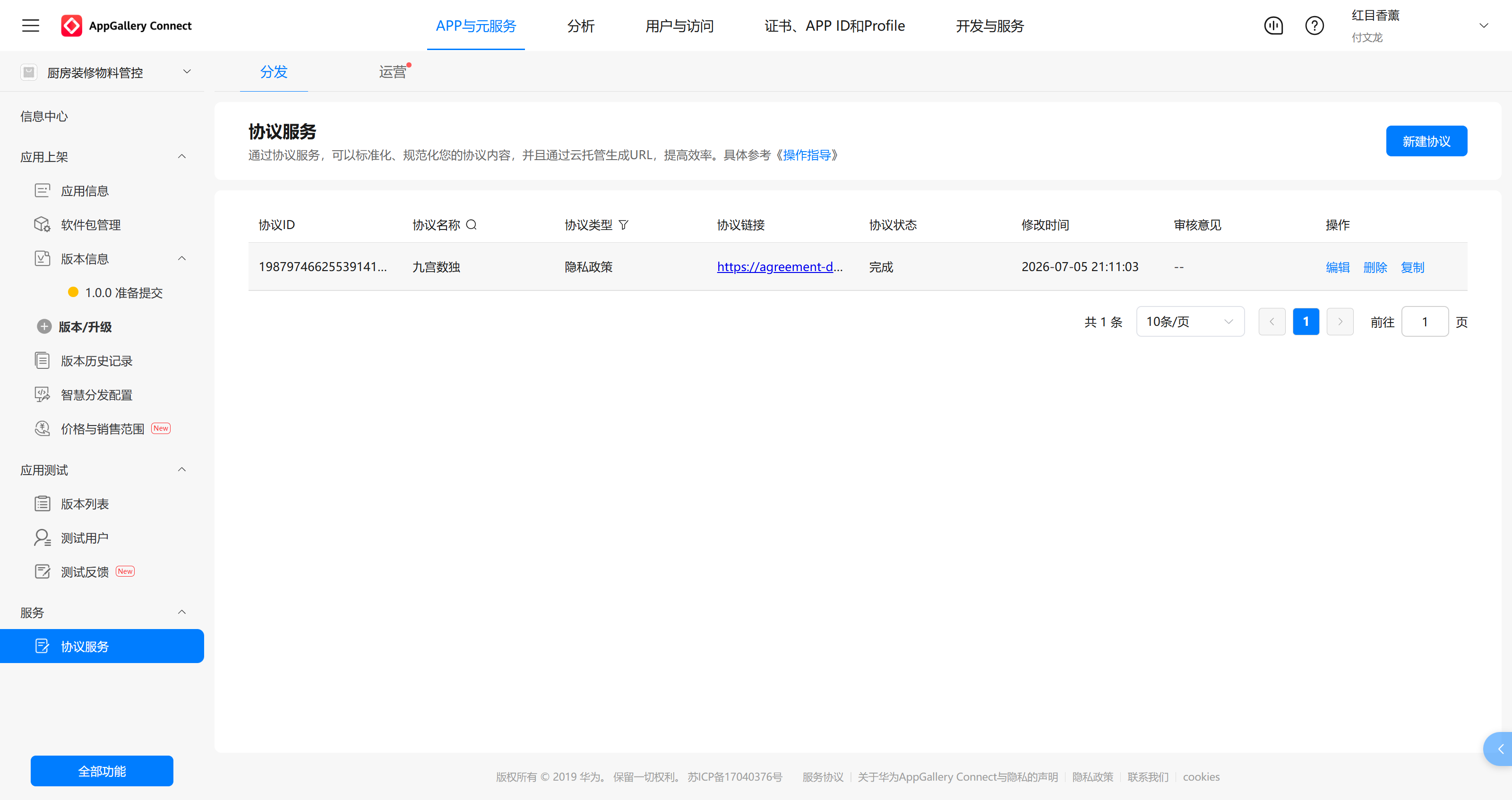This screenshot has width=1512, height=800.
Task: Switch to APP与元服务 top tab
Action: point(475,26)
